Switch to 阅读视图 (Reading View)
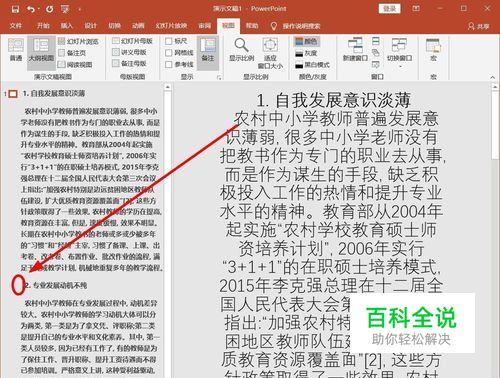 tap(75, 64)
